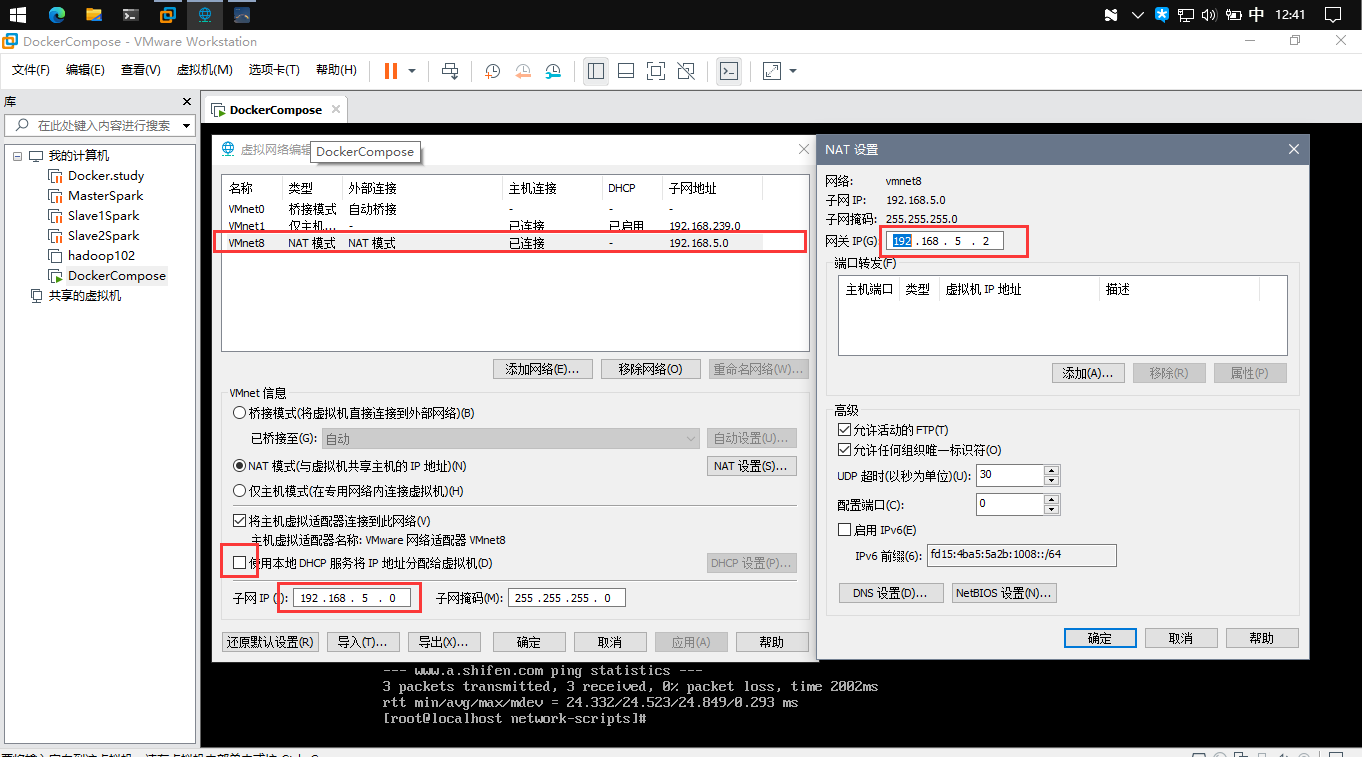Close the DockerCompose tab
This screenshot has width=1362, height=757.
coord(336,110)
